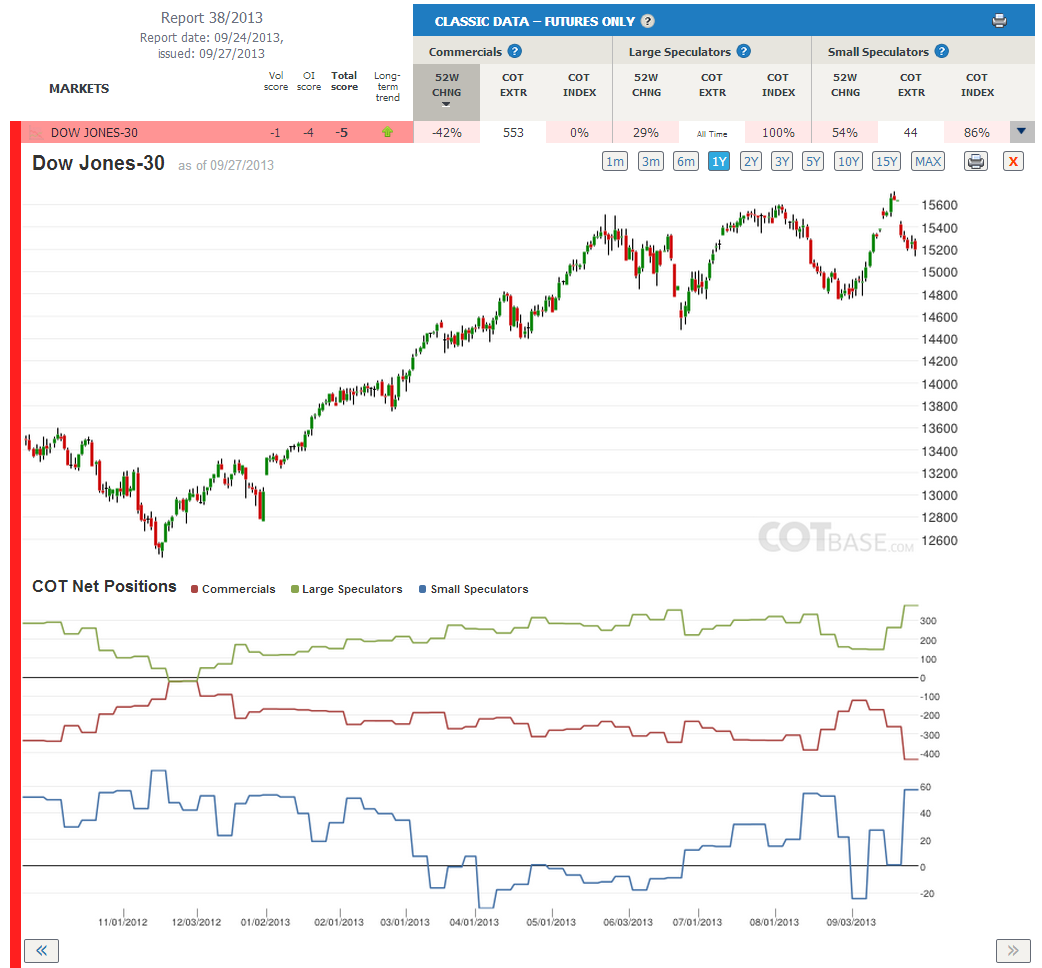Select the 3m chart range
Screen dimensions: 1042x968
coord(651,161)
